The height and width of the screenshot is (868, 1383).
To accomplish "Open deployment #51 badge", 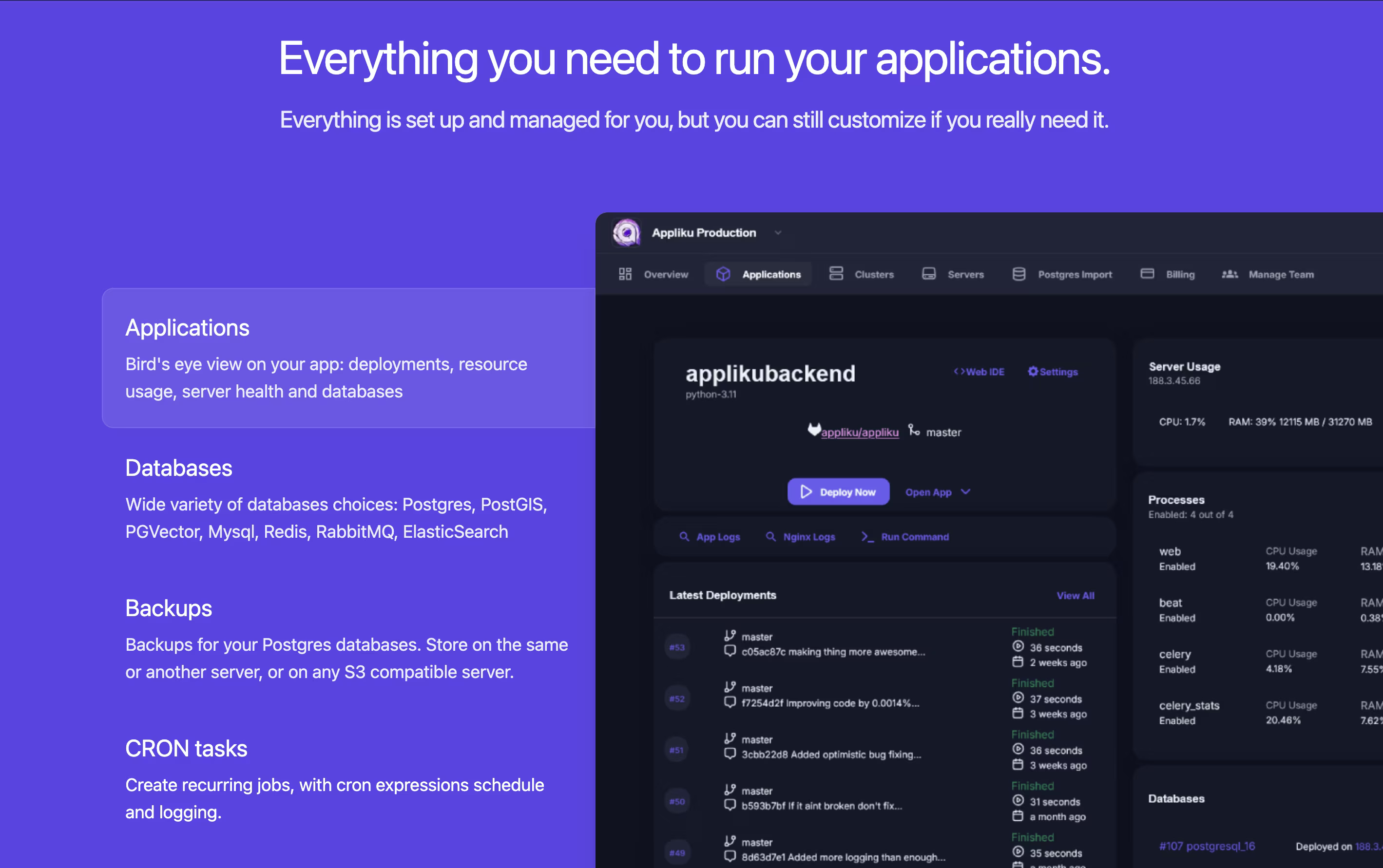I will (677, 750).
